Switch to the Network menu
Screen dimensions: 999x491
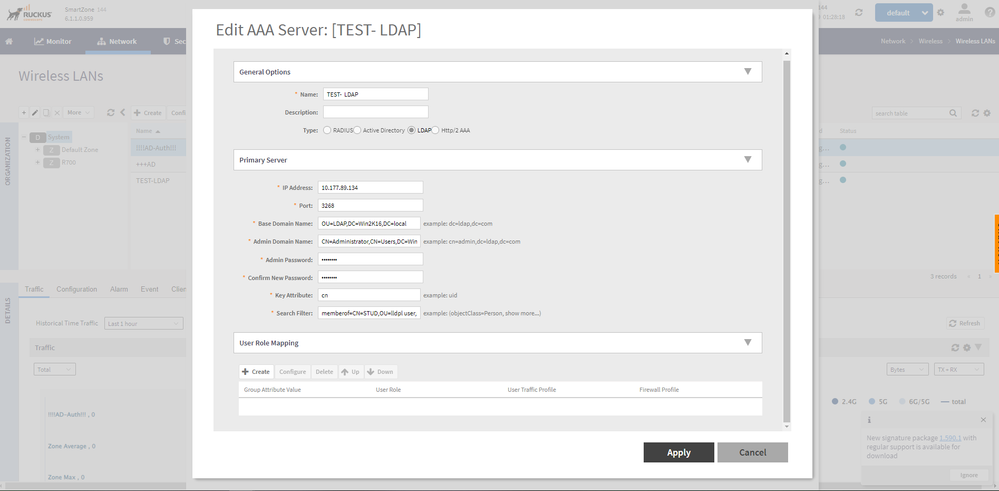point(117,42)
